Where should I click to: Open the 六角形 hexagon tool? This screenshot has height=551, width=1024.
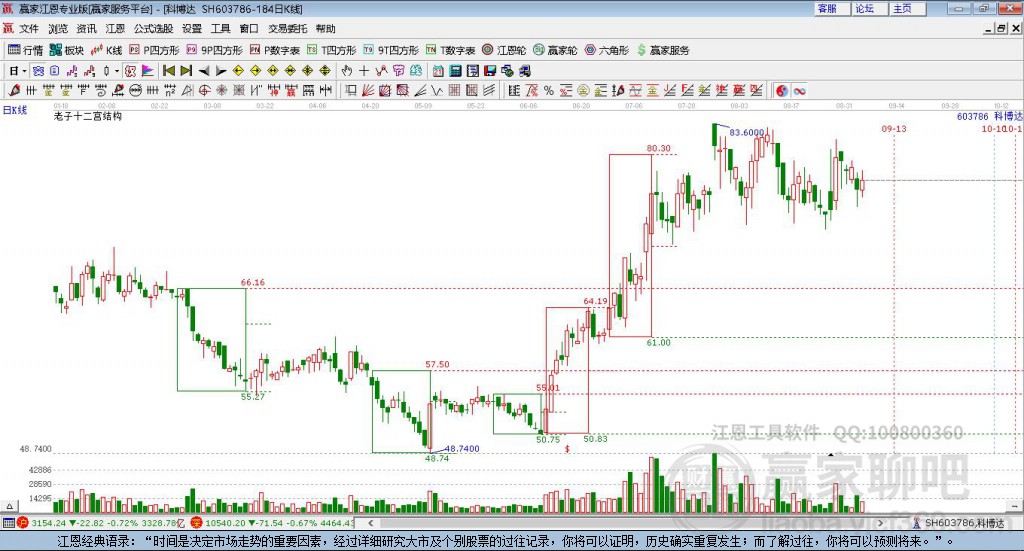(607, 50)
